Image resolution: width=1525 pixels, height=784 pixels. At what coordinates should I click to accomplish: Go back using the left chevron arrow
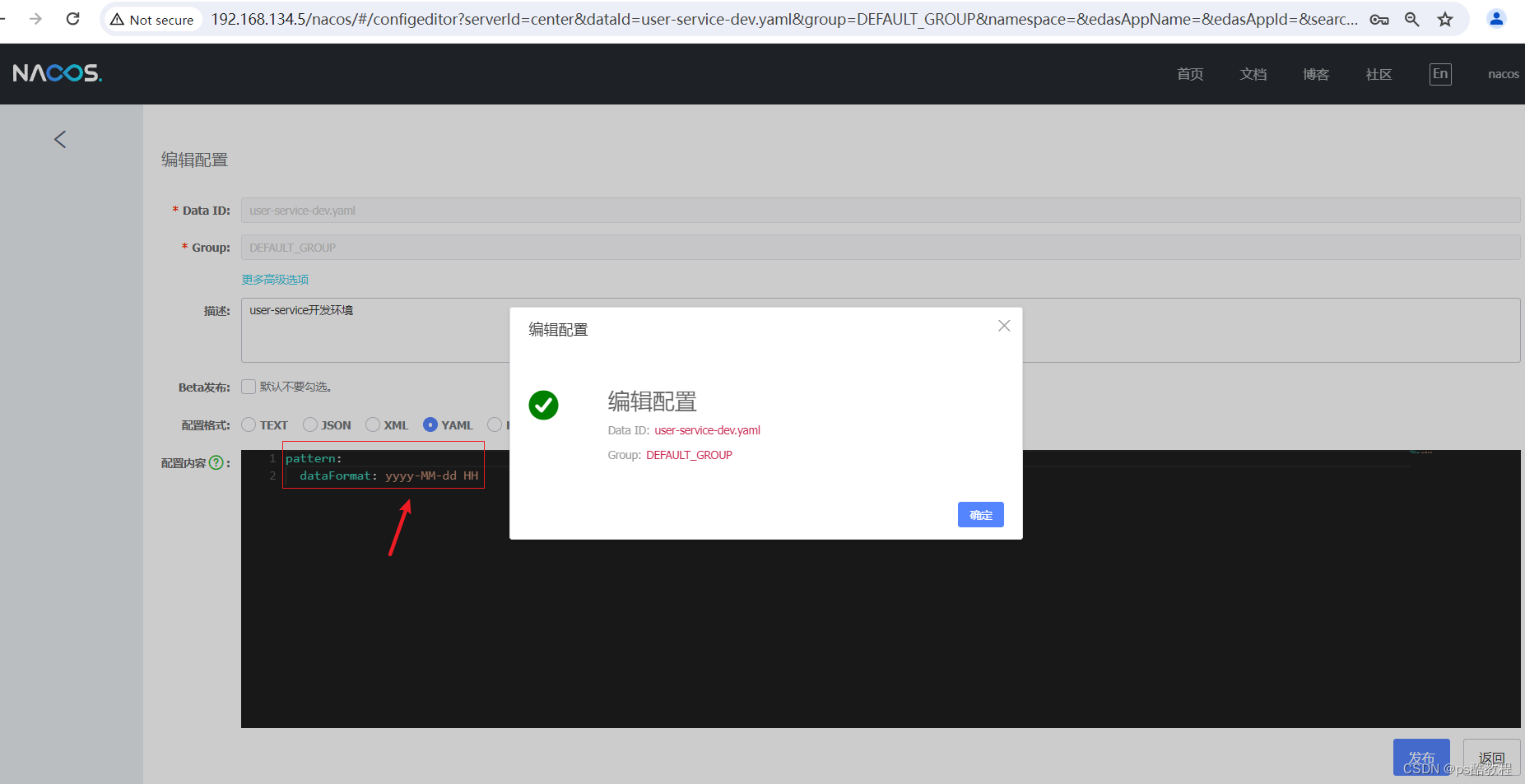(x=60, y=139)
